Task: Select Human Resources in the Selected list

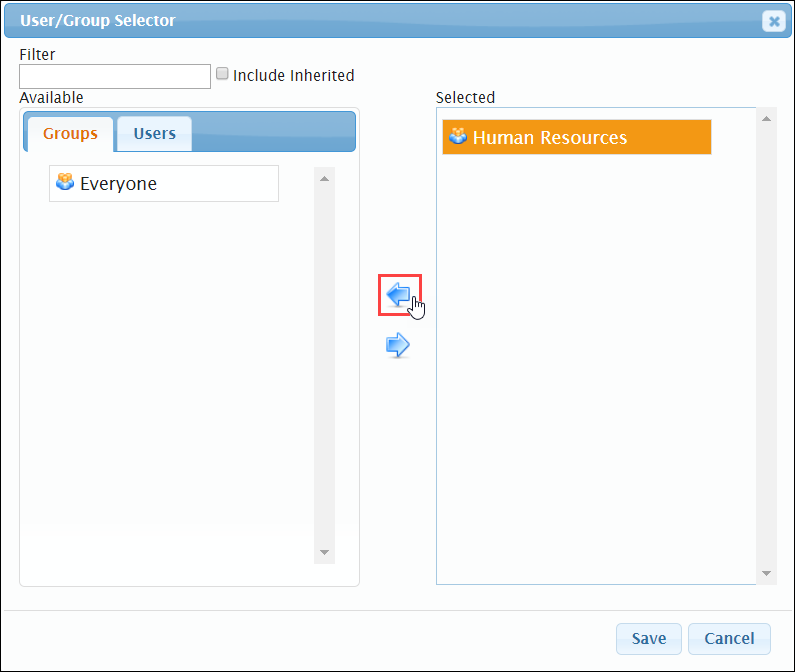Action: [577, 137]
